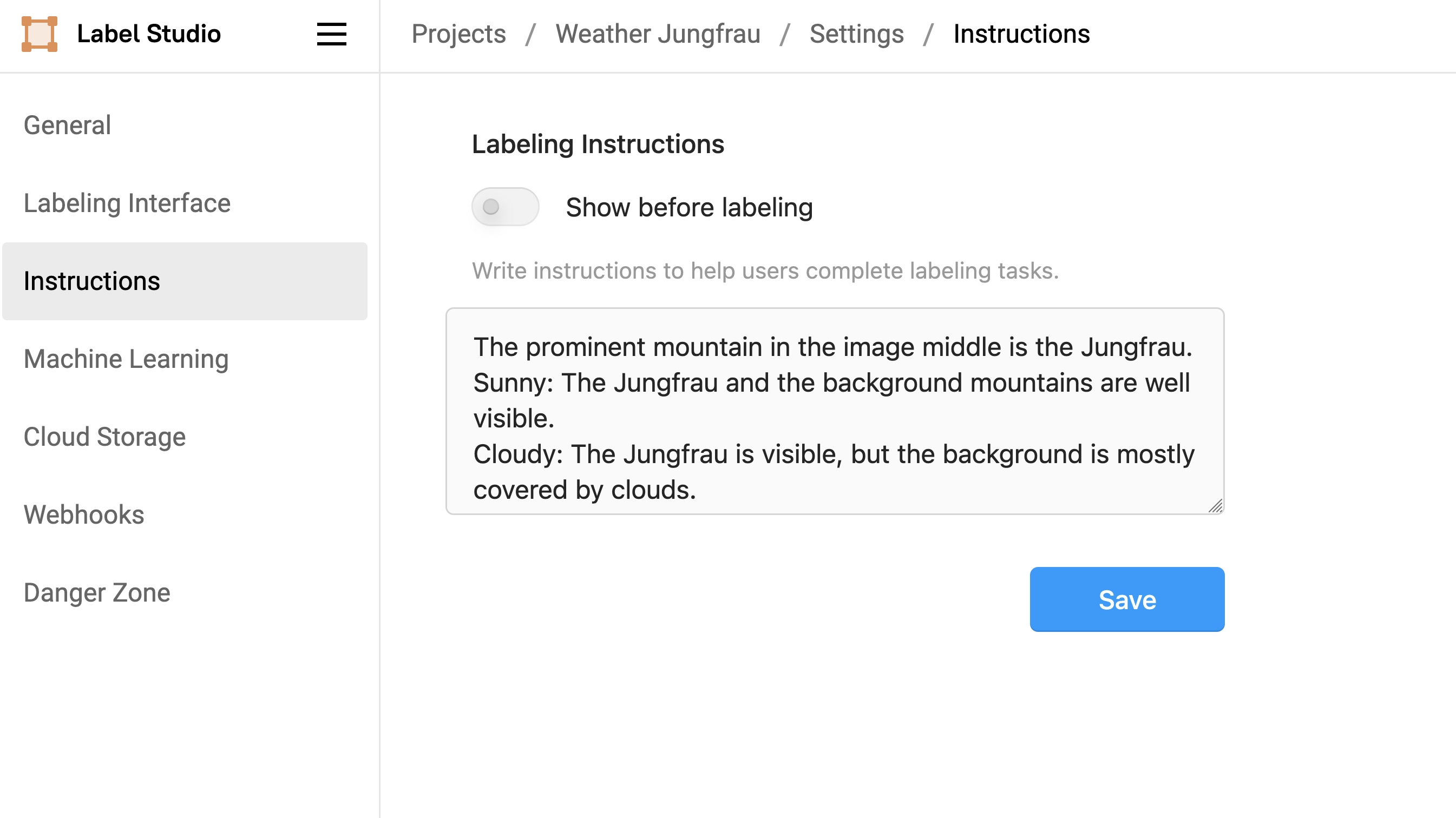
Task: Click the Labeling Instructions heading
Action: (598, 144)
